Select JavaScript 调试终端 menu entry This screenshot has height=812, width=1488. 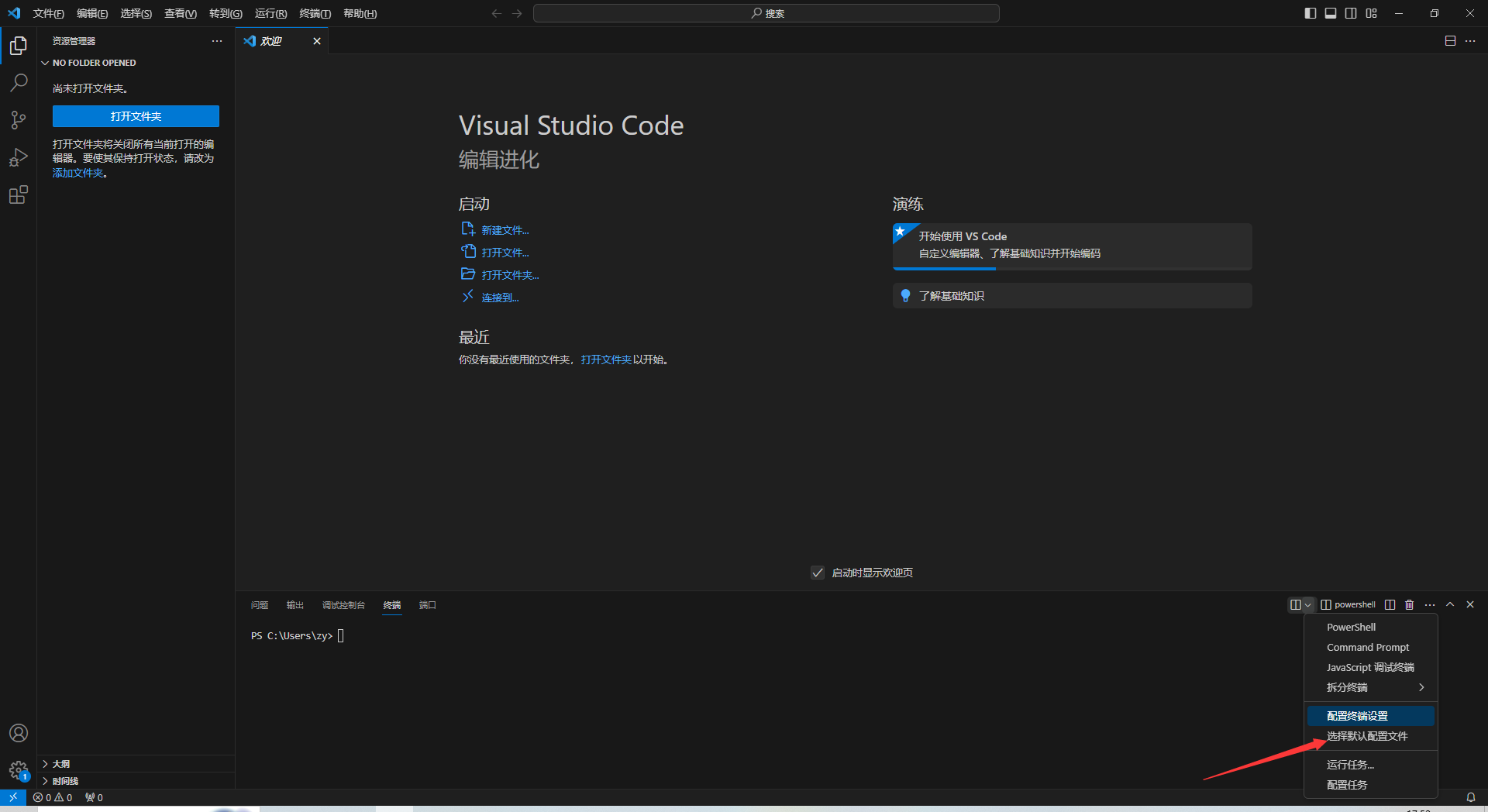(1370, 667)
